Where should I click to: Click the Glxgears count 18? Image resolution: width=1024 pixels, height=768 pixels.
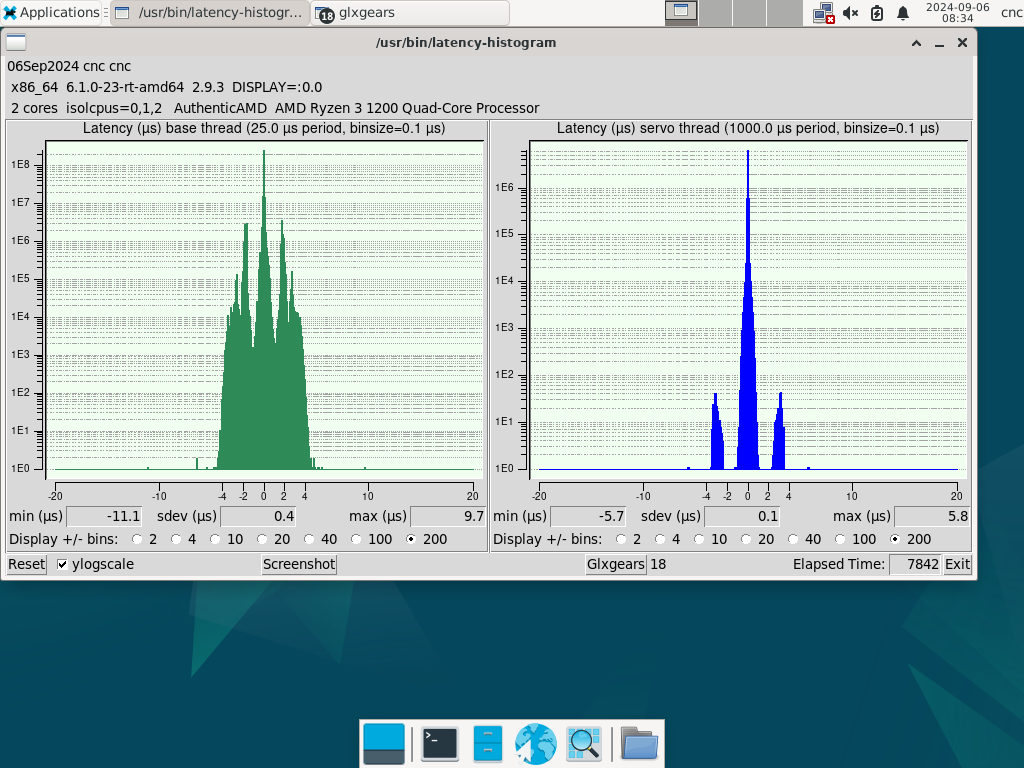[x=658, y=564]
